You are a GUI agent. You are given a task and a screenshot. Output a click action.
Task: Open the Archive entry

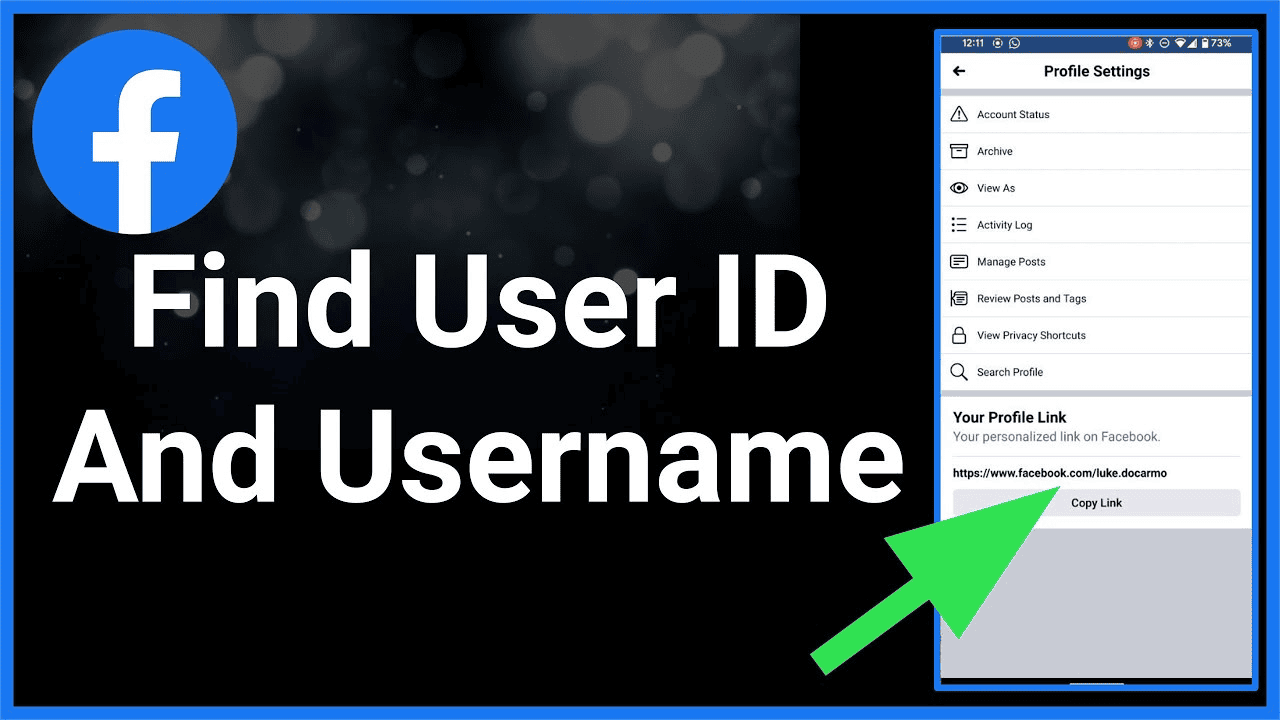coord(1096,151)
